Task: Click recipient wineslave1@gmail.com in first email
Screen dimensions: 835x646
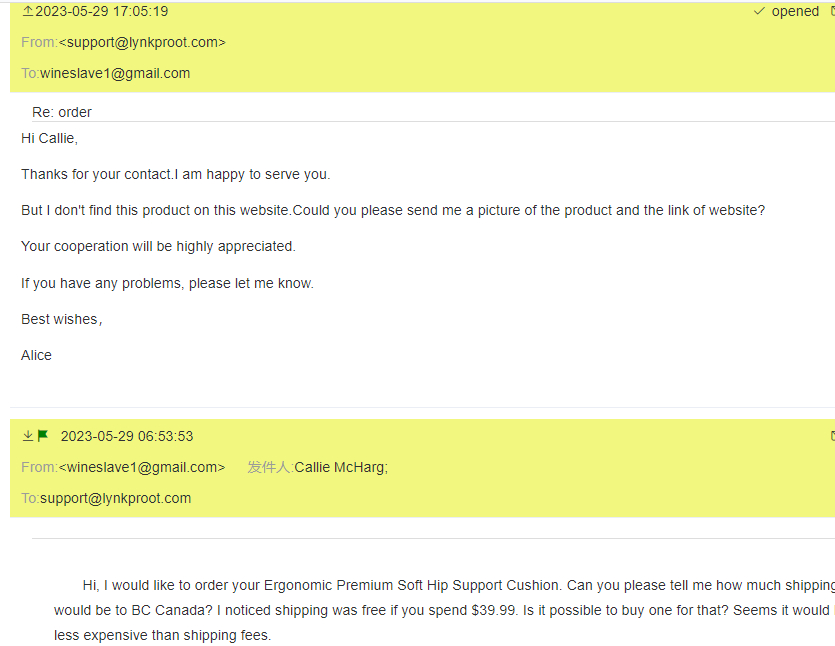Action: (x=115, y=73)
